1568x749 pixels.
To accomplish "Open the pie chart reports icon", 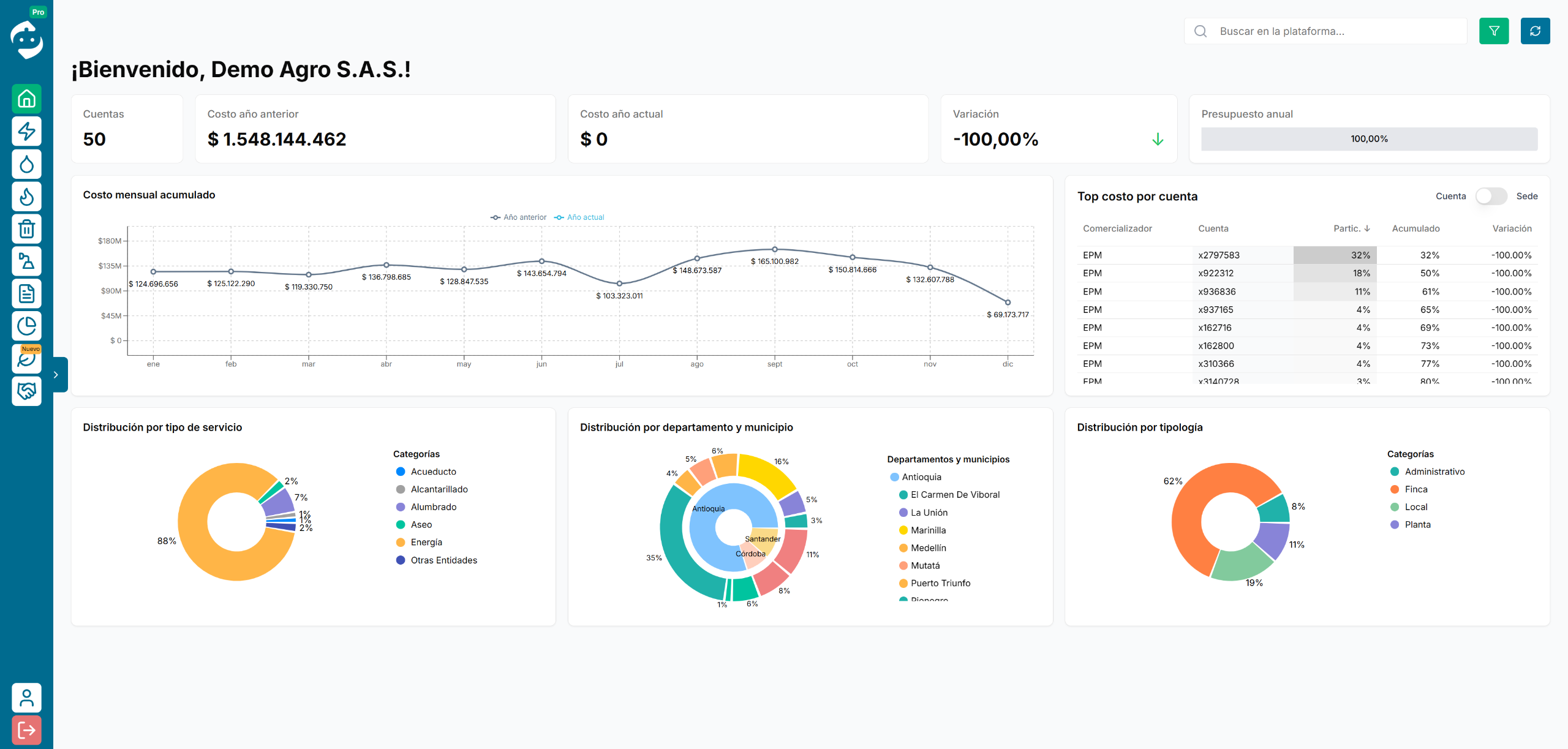I will tap(26, 326).
